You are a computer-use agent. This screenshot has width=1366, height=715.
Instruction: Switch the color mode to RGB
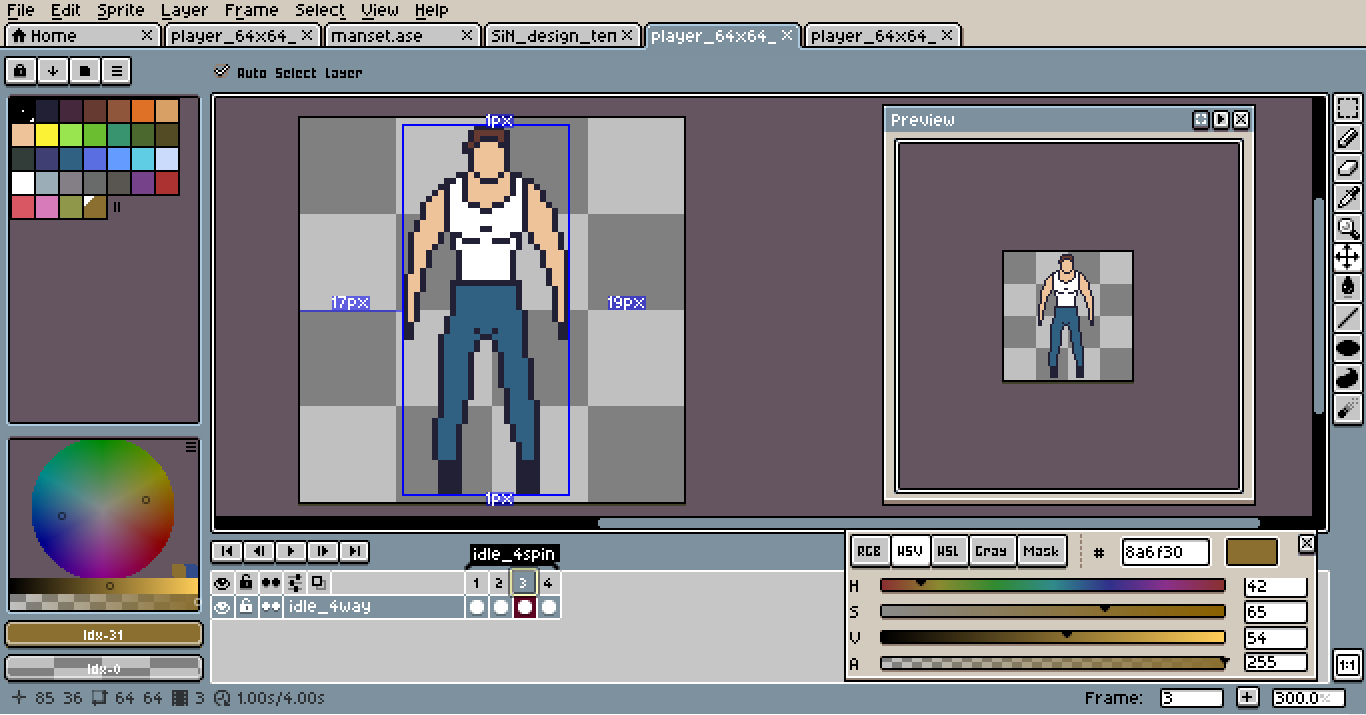869,551
